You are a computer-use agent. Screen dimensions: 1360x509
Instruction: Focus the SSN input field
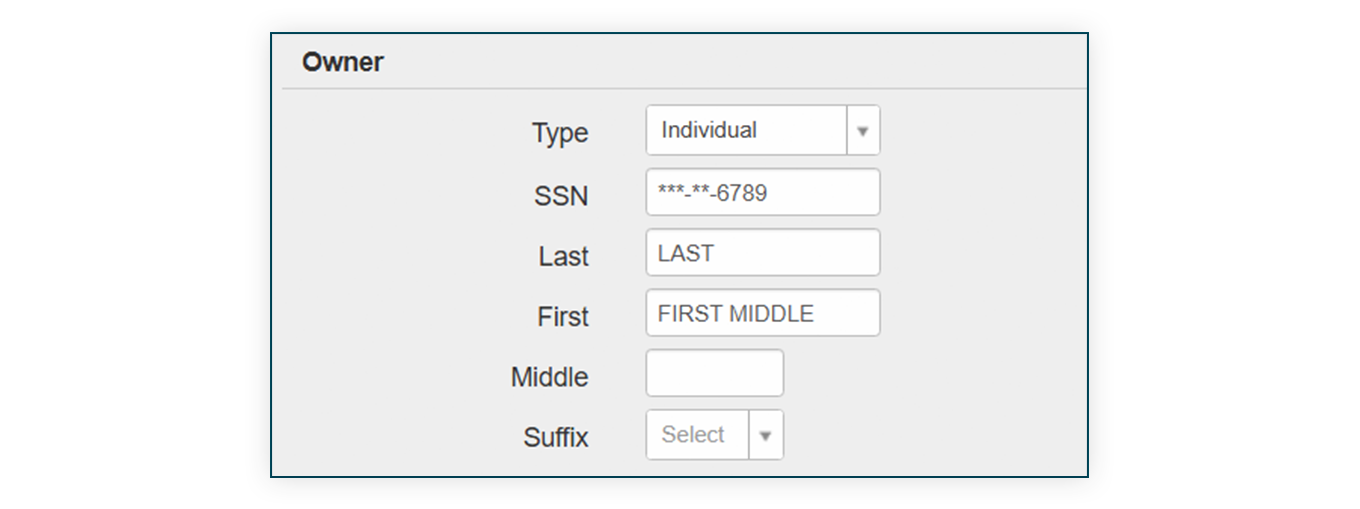coord(763,192)
